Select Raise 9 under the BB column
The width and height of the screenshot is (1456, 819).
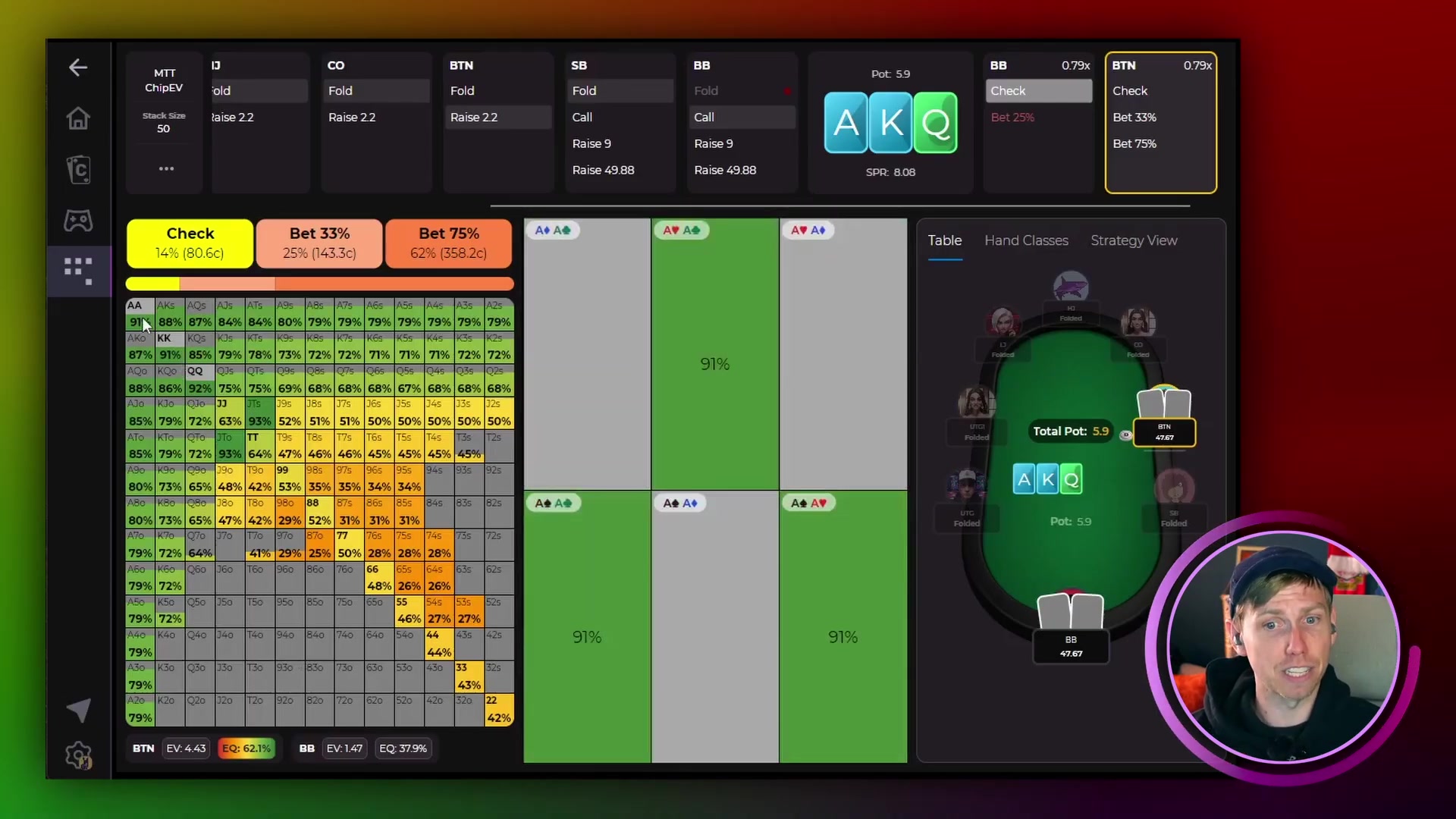pos(742,144)
